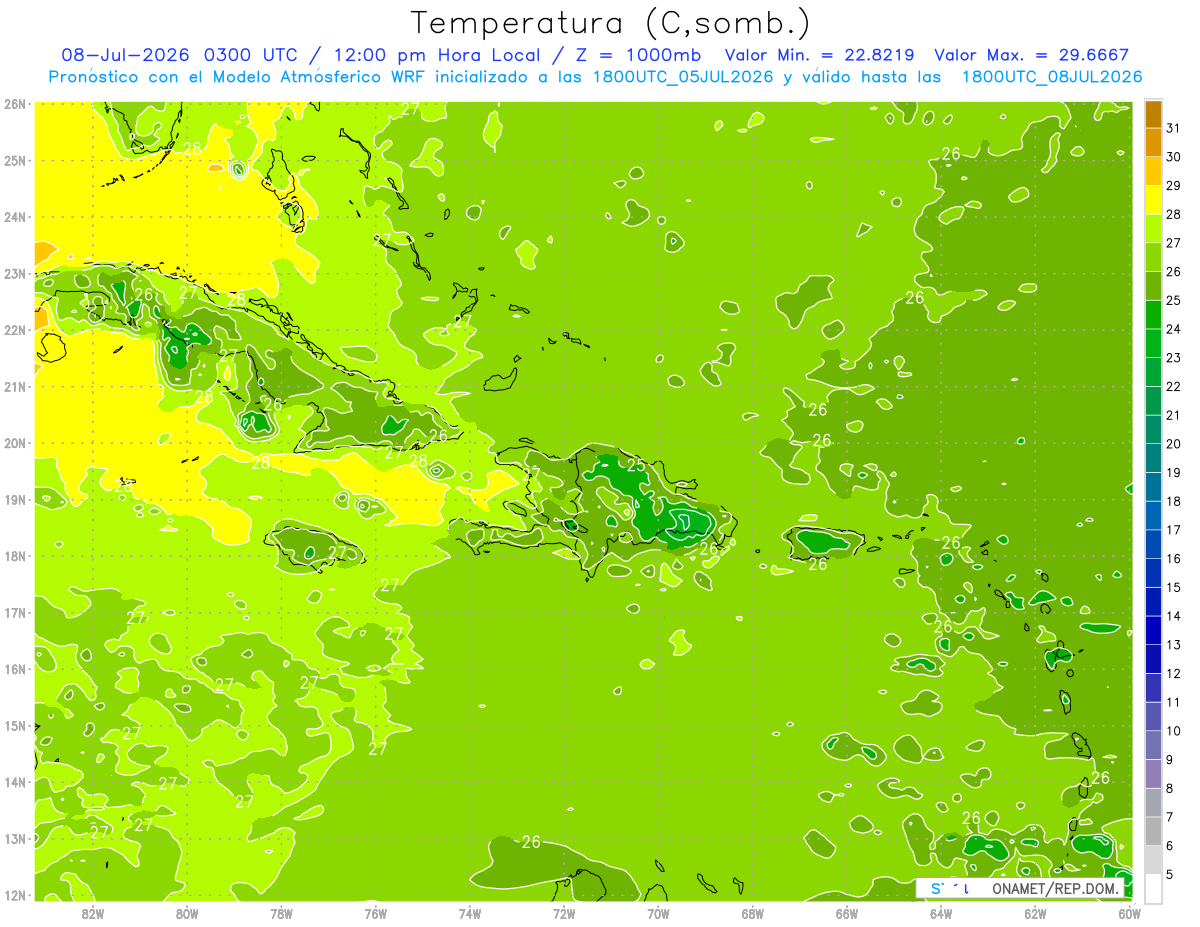This screenshot has height=927, width=1200.
Task: Click the 25 contour label over Hispaniola
Action: pyautogui.click(x=636, y=464)
